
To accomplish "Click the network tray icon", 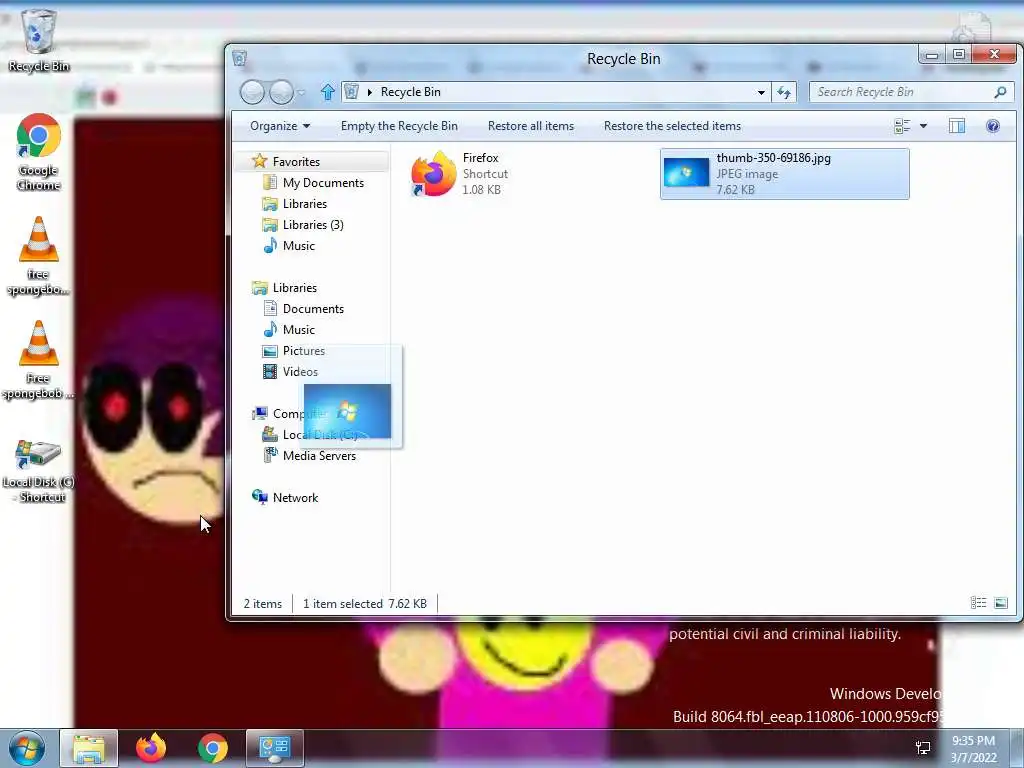I will [x=923, y=748].
